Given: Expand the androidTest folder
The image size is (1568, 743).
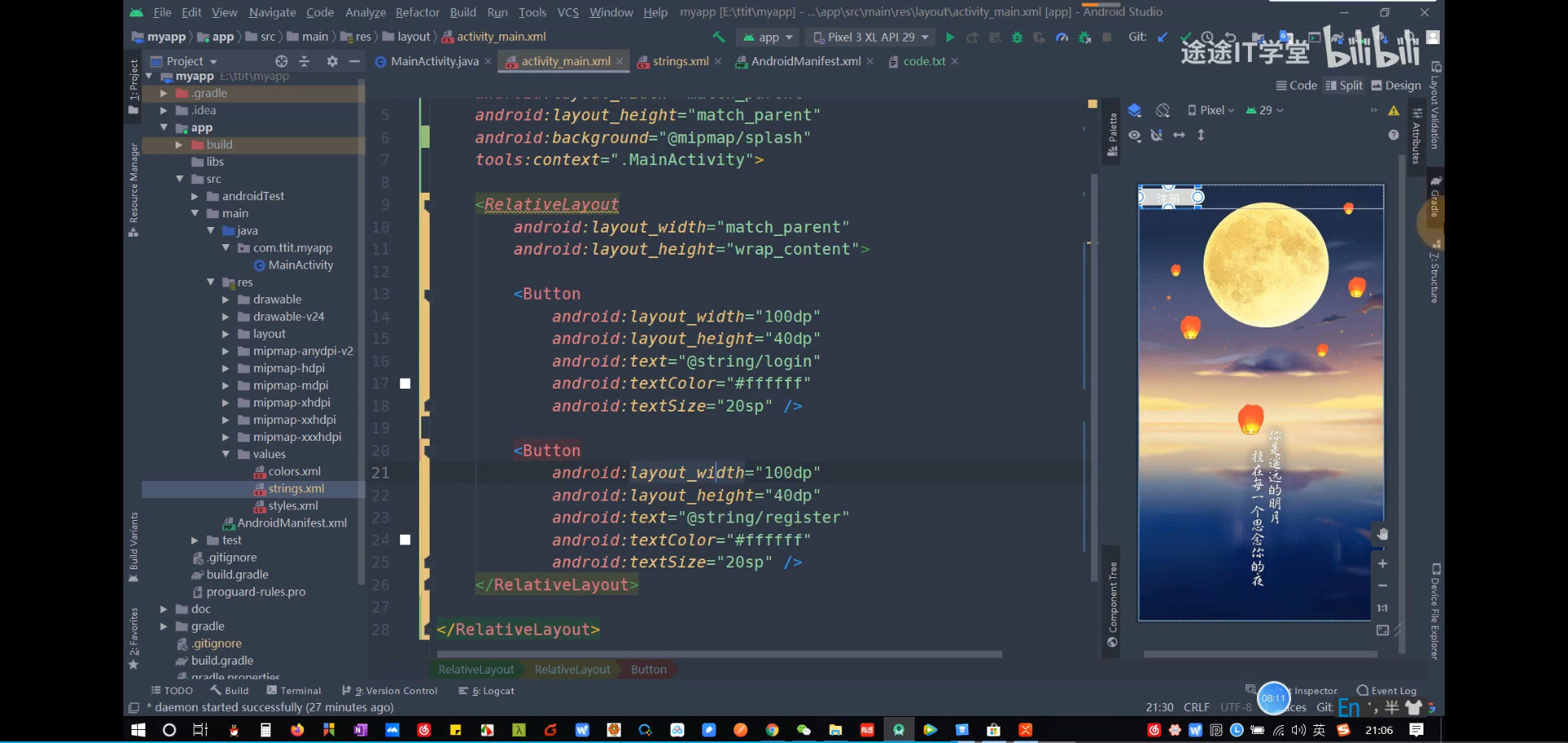Looking at the screenshot, I should (195, 196).
